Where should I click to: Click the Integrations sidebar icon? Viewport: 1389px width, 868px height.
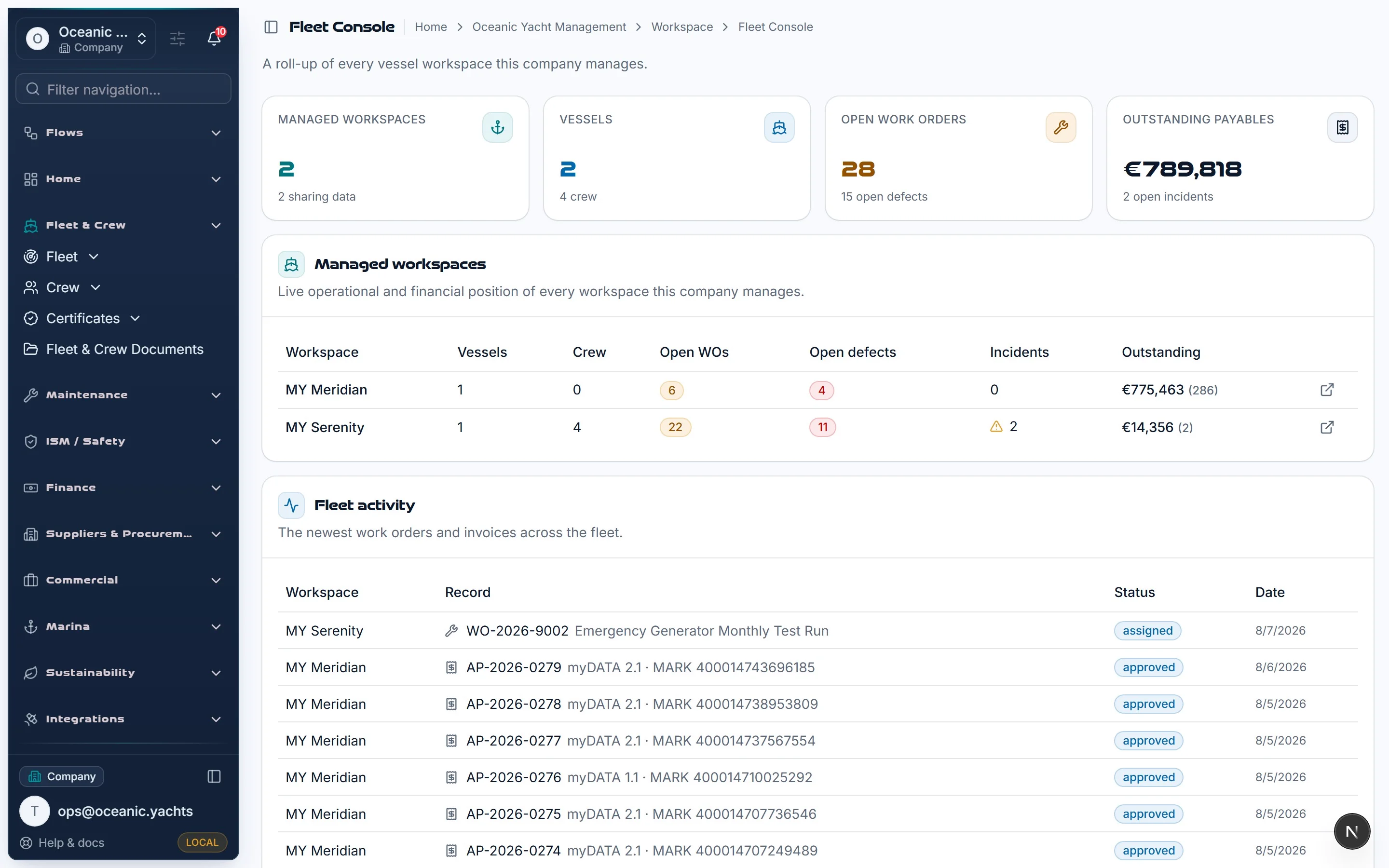[x=31, y=719]
